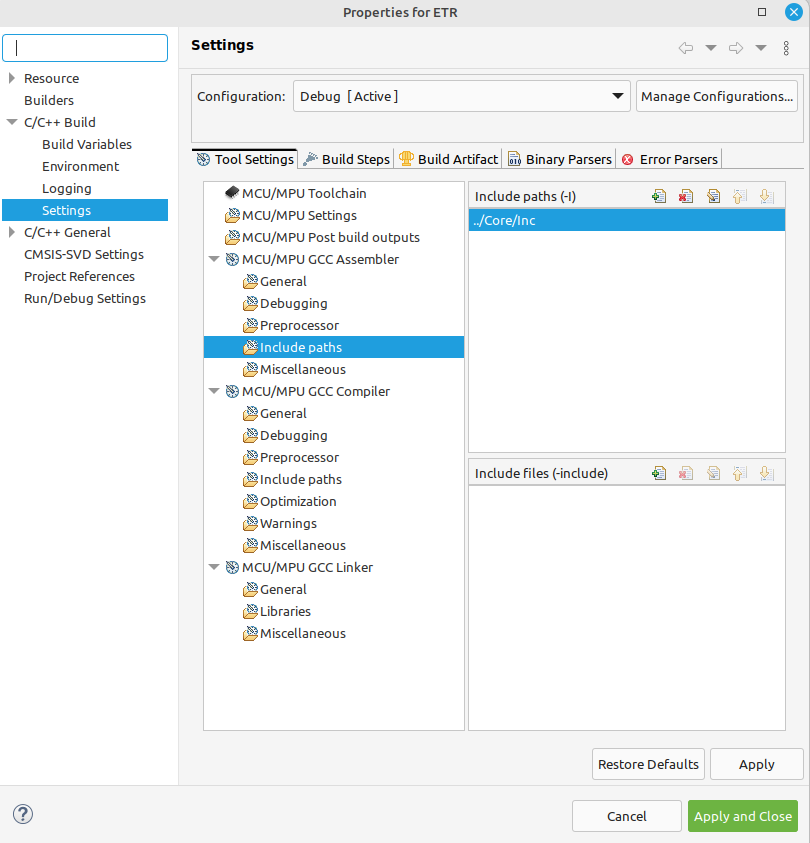Collapse MCU/MPU GCC Assembler node
The height and width of the screenshot is (843, 810).
click(x=214, y=259)
